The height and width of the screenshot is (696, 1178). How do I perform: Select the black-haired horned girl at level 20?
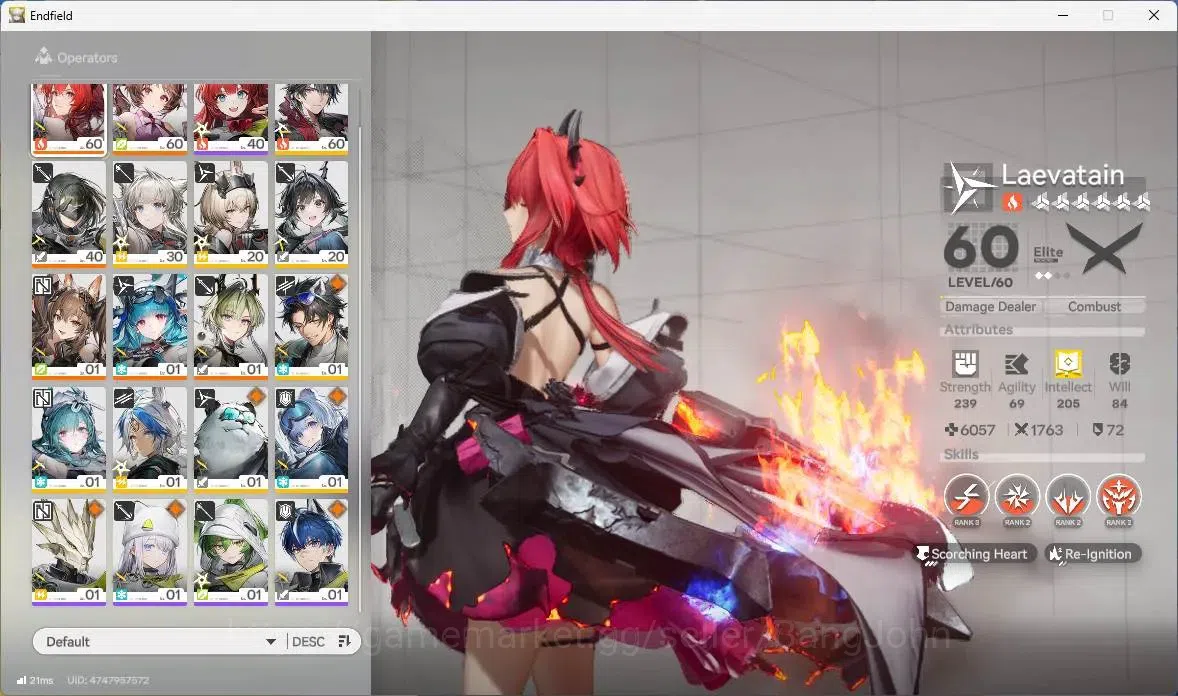[312, 214]
